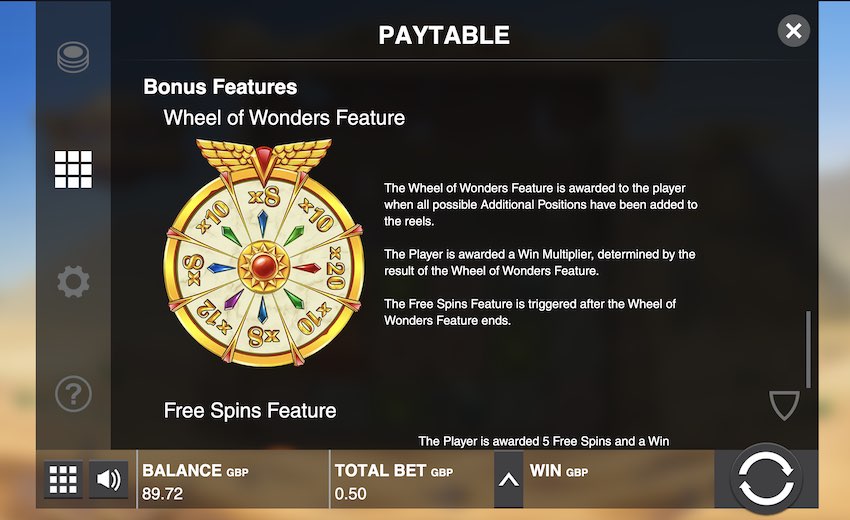Open the gear settings icon
This screenshot has width=850, height=520.
point(73,281)
